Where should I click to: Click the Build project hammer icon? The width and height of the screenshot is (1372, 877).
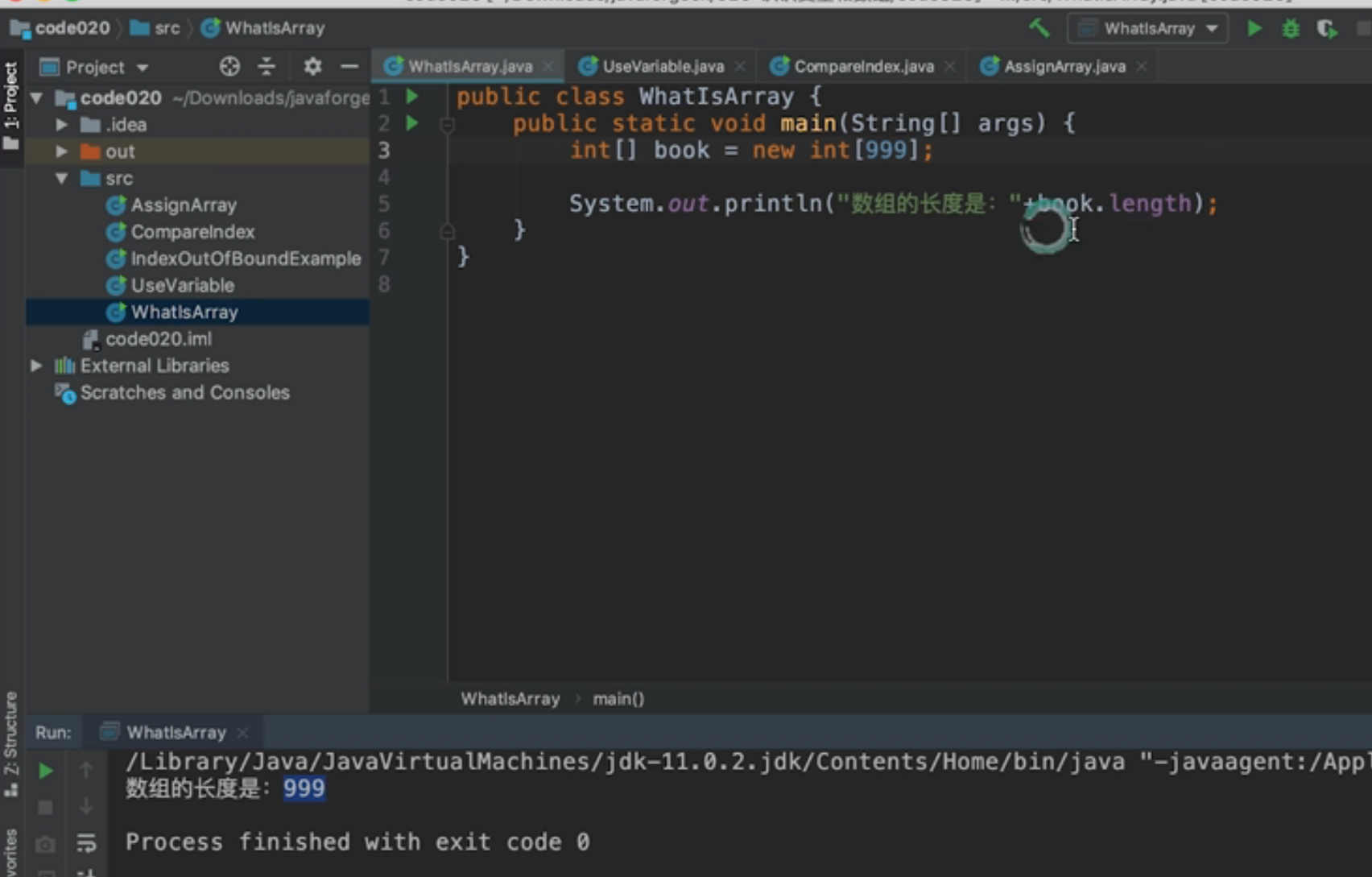coord(1039,28)
